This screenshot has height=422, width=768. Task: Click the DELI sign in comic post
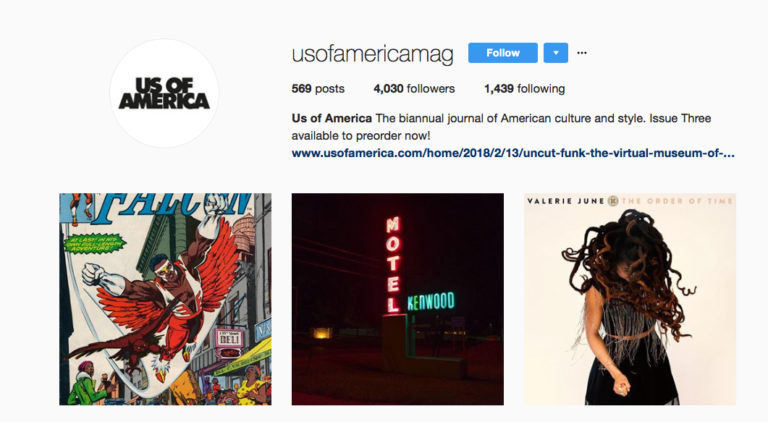pyautogui.click(x=229, y=338)
